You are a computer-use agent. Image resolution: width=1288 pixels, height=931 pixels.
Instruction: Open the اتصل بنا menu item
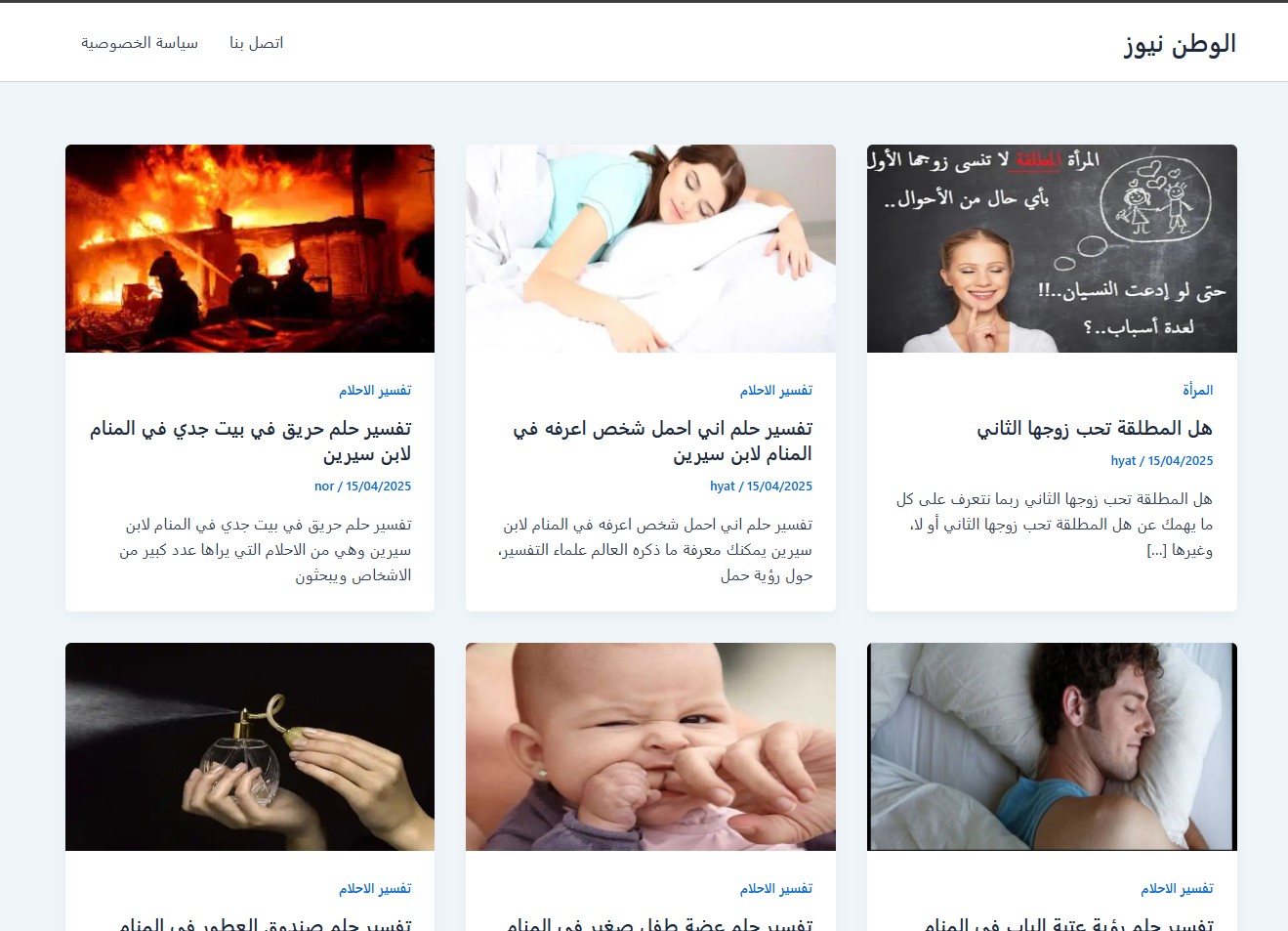click(257, 43)
